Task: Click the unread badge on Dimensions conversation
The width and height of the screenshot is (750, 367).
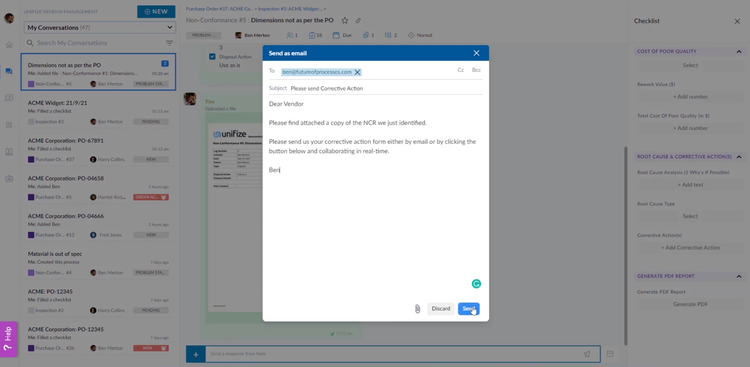Action: pyautogui.click(x=165, y=64)
